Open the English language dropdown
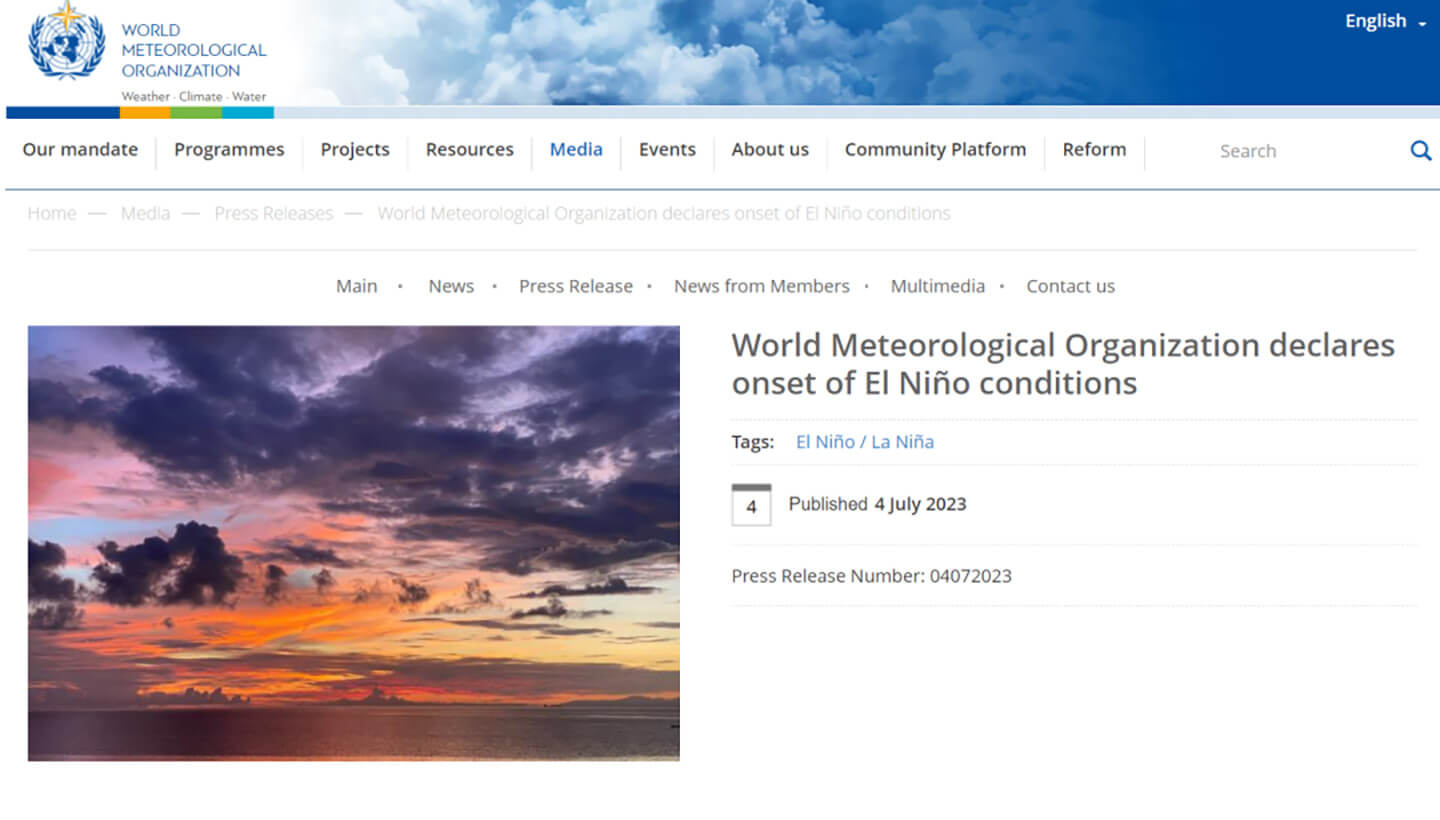The width and height of the screenshot is (1440, 820). click(1385, 22)
